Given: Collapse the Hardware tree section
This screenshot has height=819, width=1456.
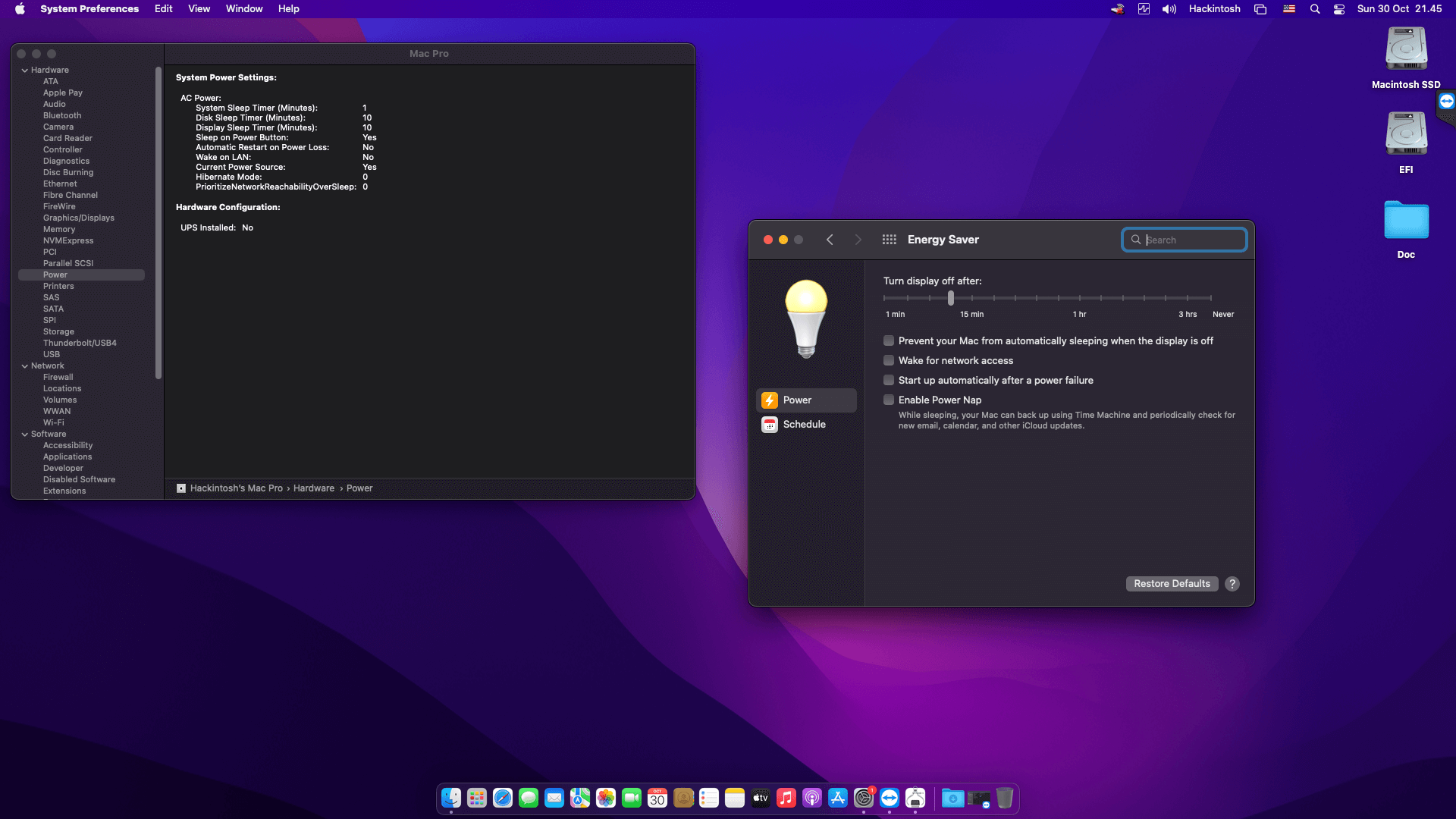Looking at the screenshot, I should [25, 71].
